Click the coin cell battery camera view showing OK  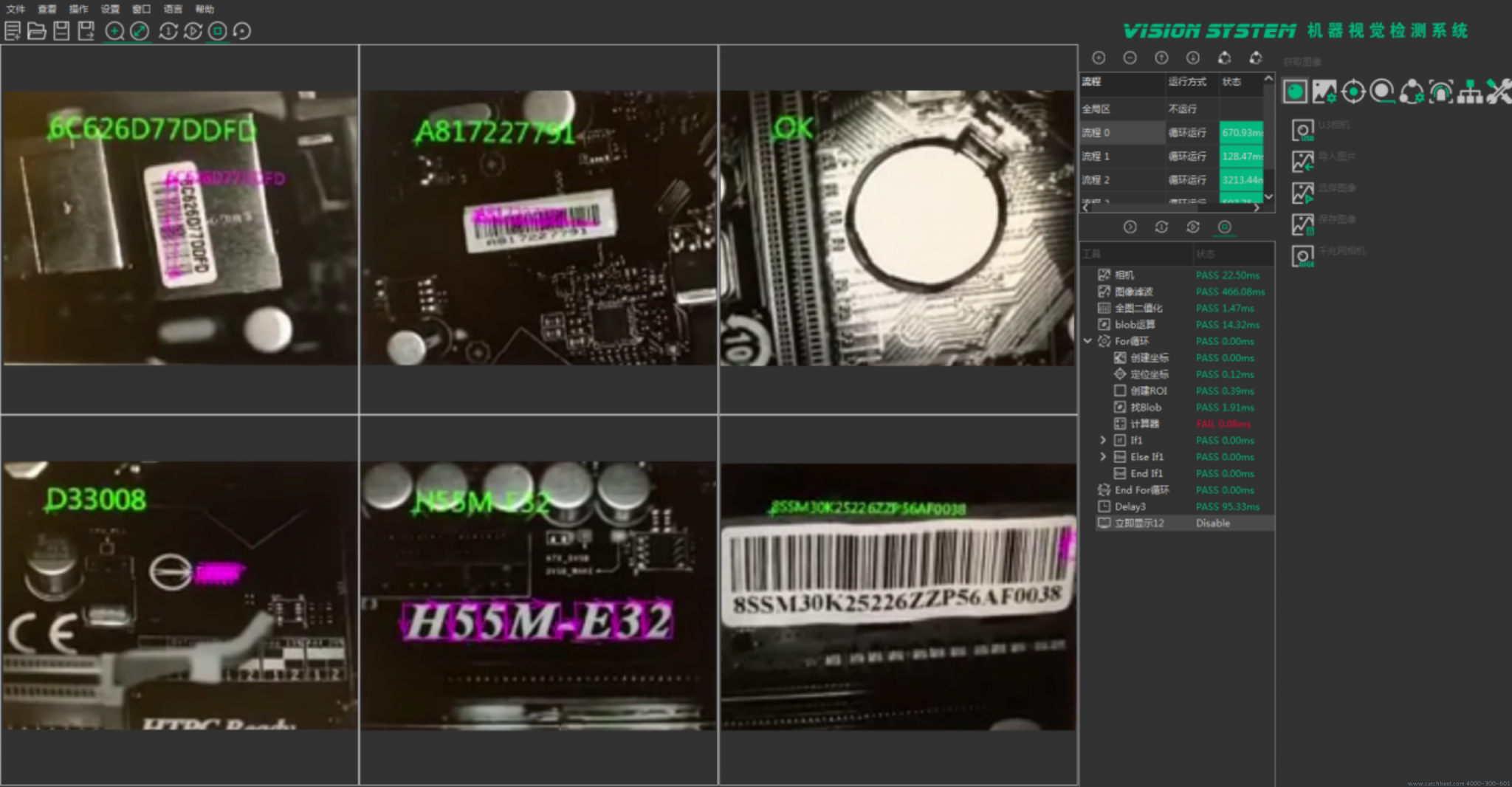(898, 229)
